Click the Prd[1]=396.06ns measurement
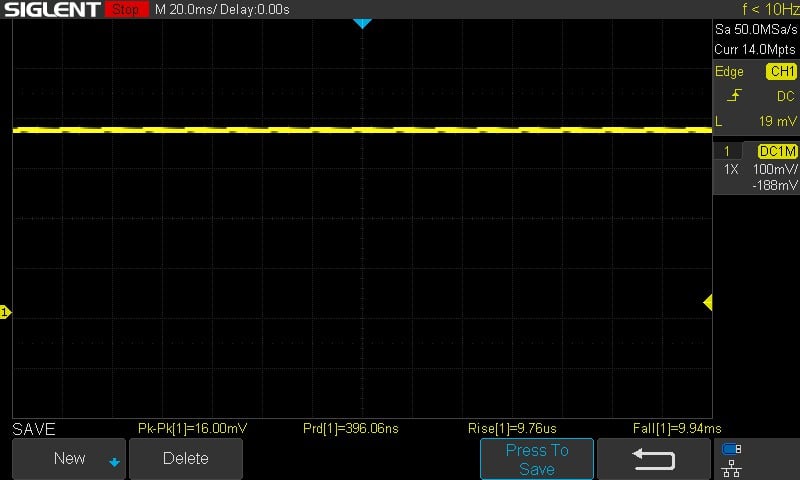 pos(351,428)
